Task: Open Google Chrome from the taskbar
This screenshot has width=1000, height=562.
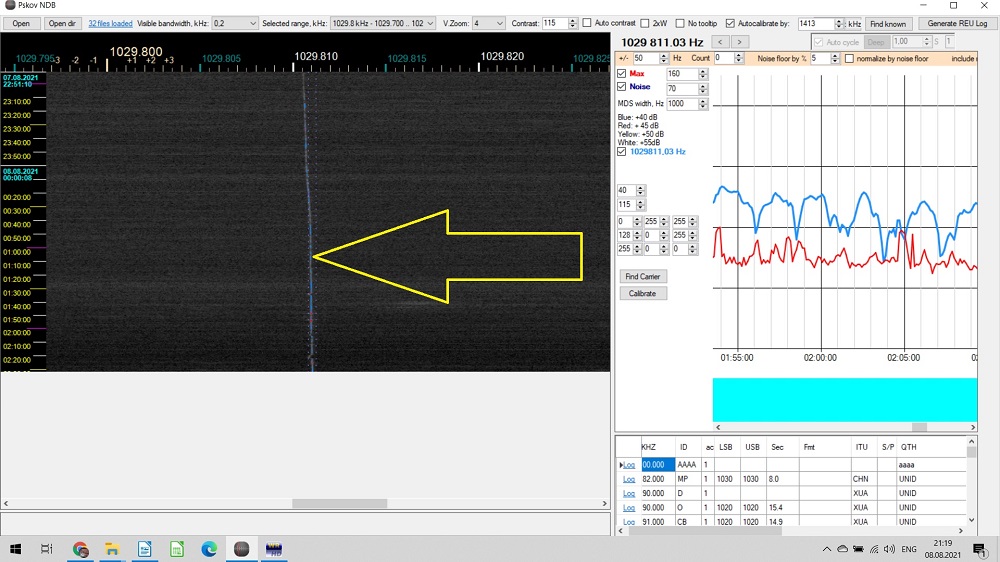Action: [80, 549]
